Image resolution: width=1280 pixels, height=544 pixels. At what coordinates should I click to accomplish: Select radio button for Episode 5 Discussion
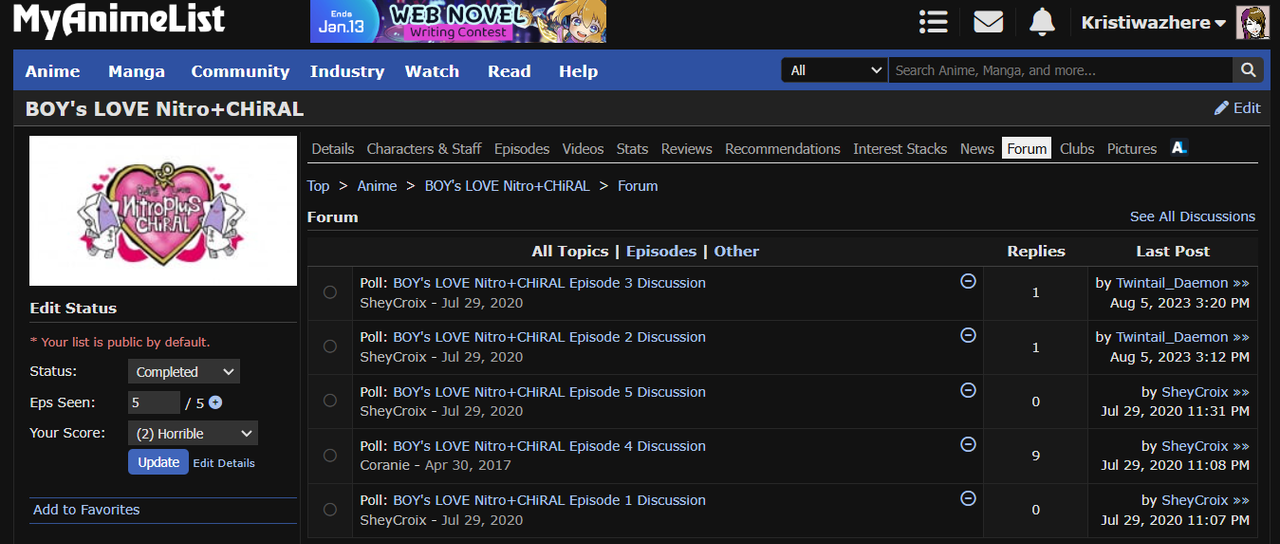pos(330,400)
